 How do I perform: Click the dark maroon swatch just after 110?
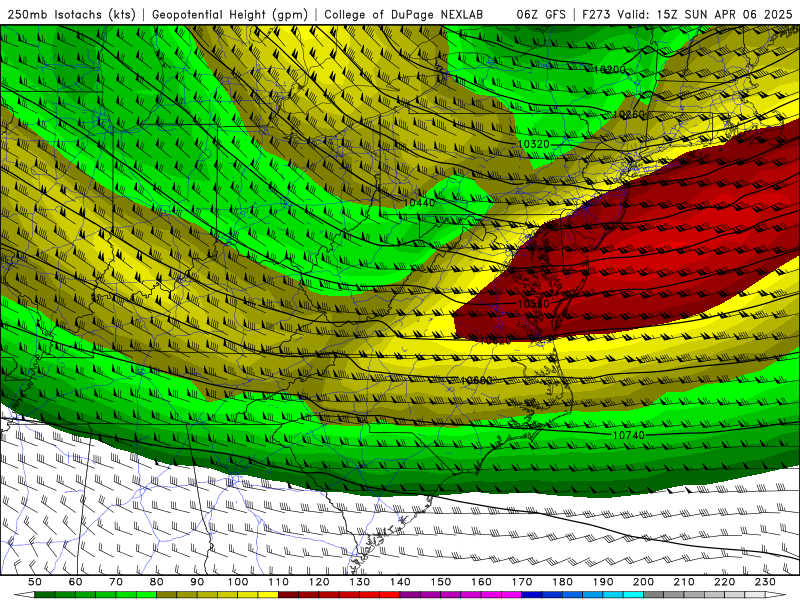coord(289,595)
